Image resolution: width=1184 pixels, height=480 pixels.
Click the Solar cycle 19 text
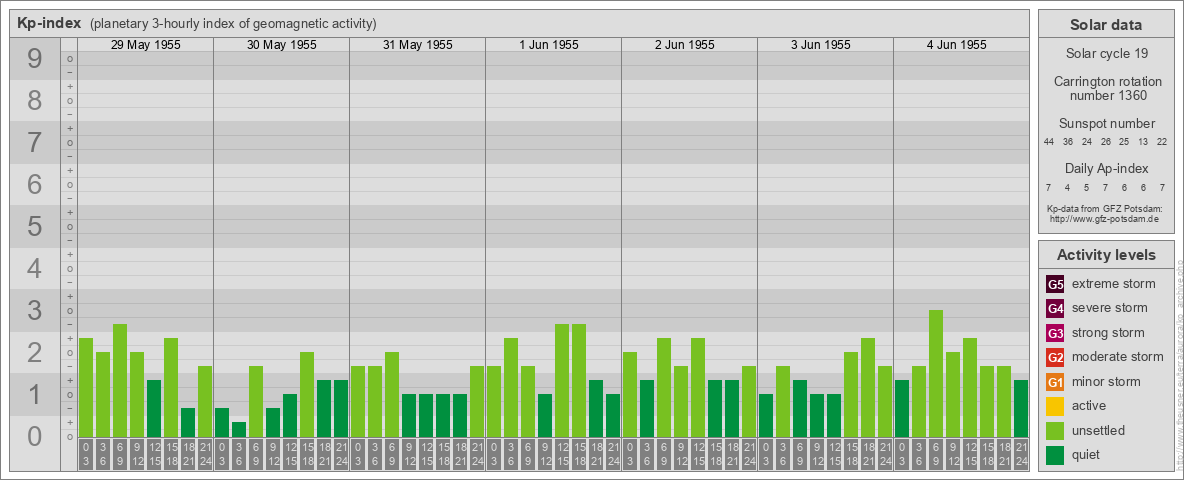tap(1106, 54)
